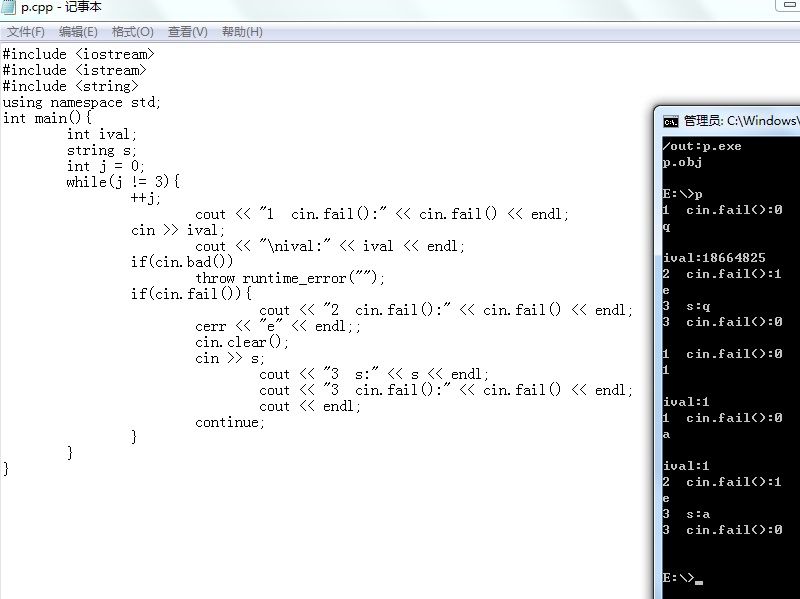The width and height of the screenshot is (800, 599).
Task: Click the continue; statement
Action: [x=230, y=422]
